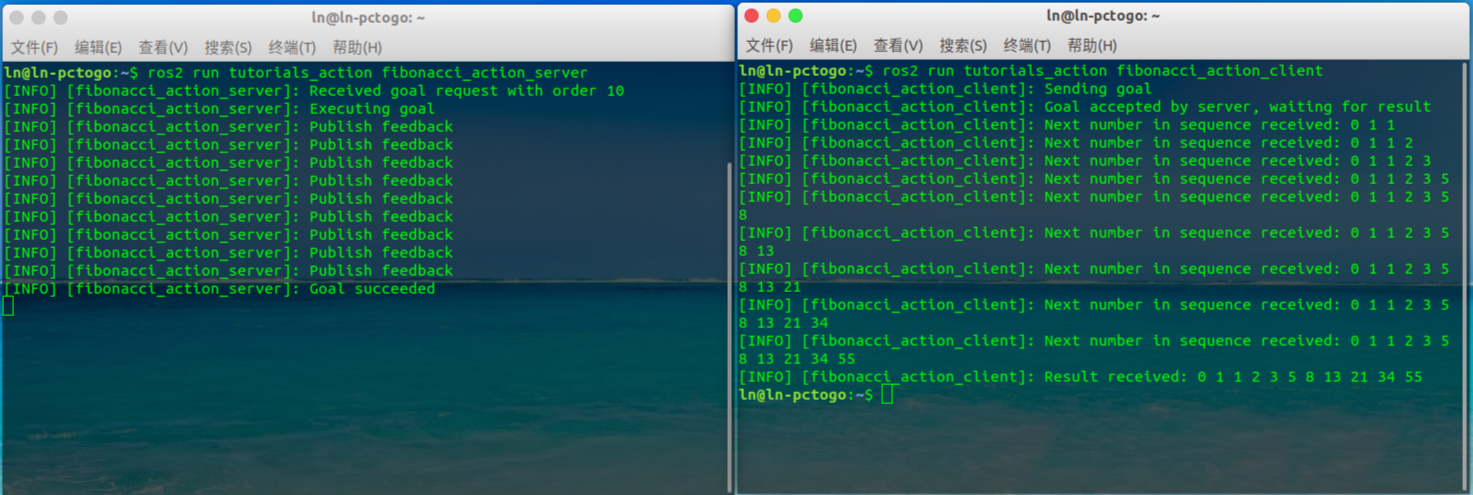This screenshot has height=495, width=1473.
Task: Click the 'Sending goal' client log line
Action: pyautogui.click(x=945, y=89)
